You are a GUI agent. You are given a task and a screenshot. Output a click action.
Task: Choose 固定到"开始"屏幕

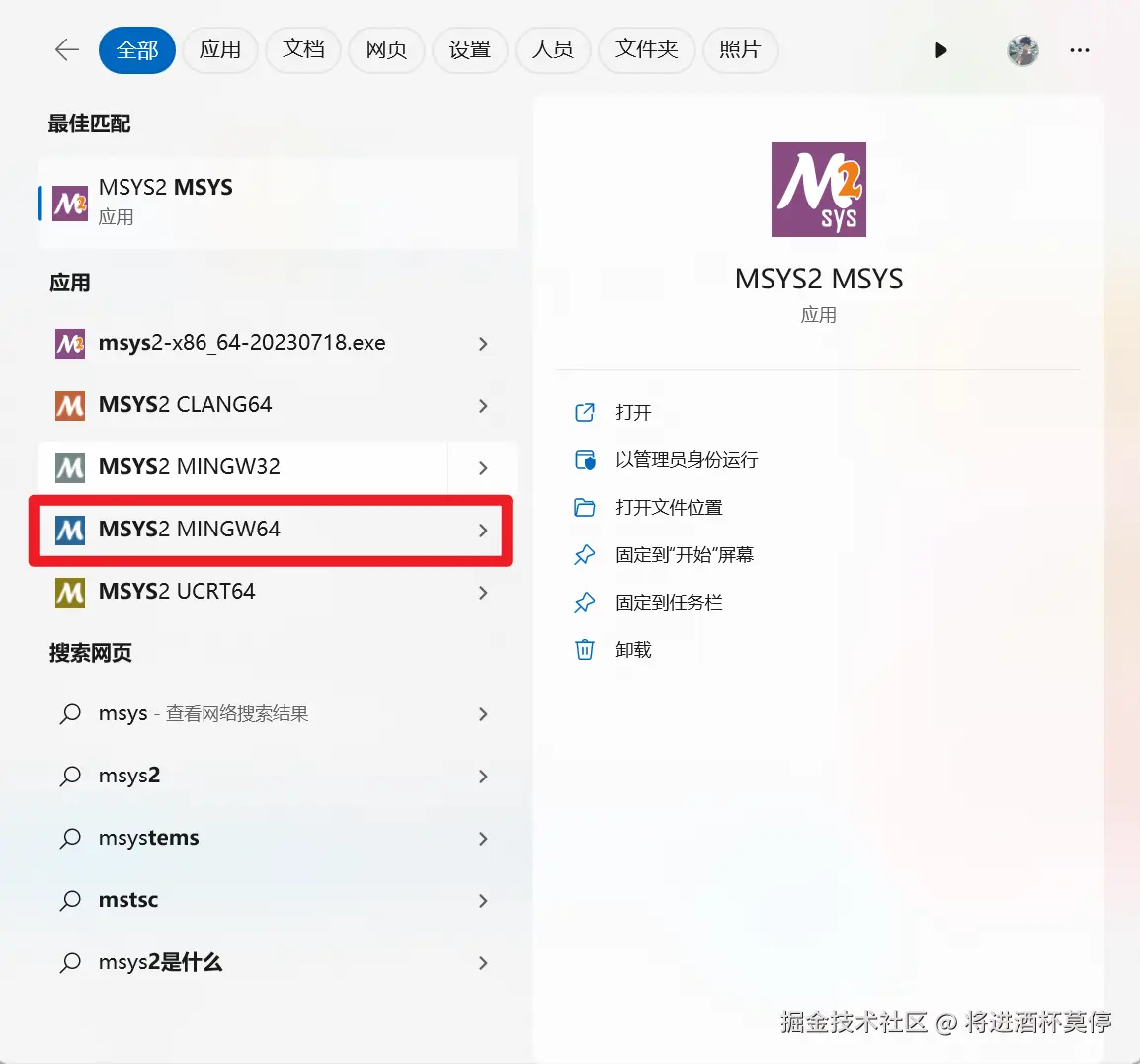click(685, 555)
